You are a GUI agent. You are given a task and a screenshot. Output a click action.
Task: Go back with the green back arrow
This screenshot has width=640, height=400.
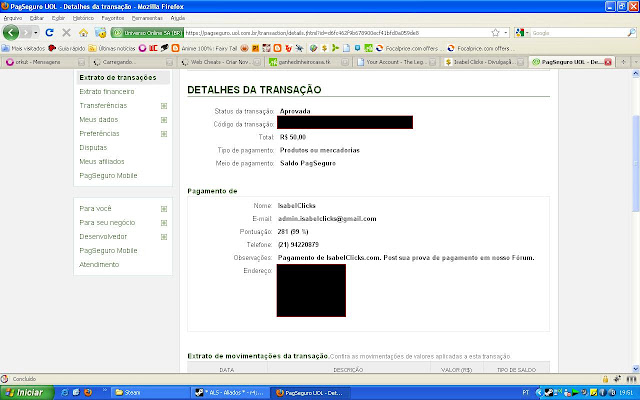(11, 32)
